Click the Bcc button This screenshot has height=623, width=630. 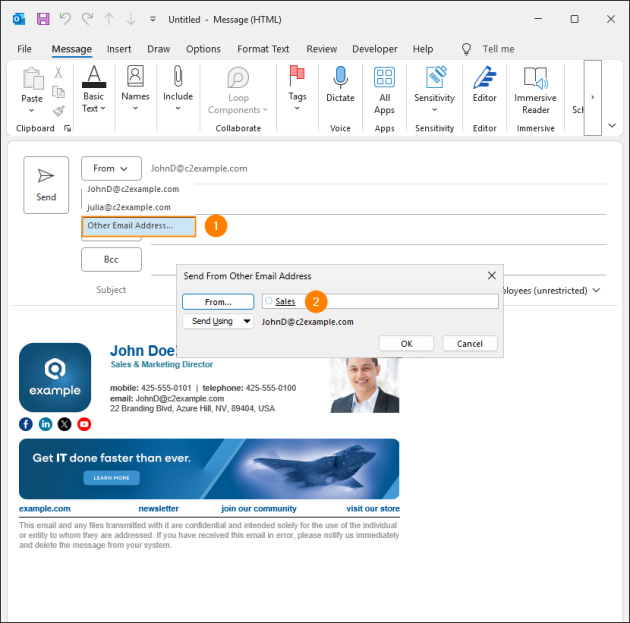point(111,259)
